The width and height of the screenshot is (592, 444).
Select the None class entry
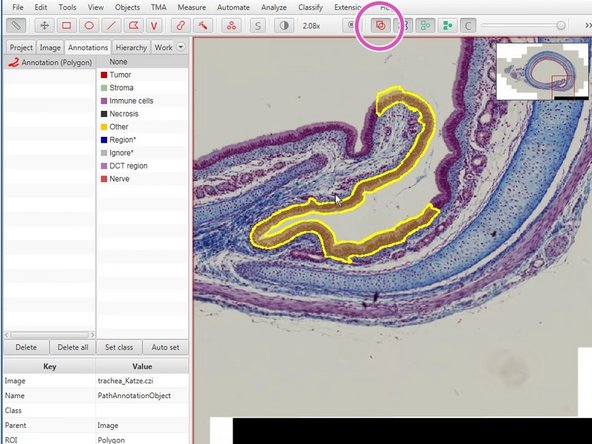[143, 62]
